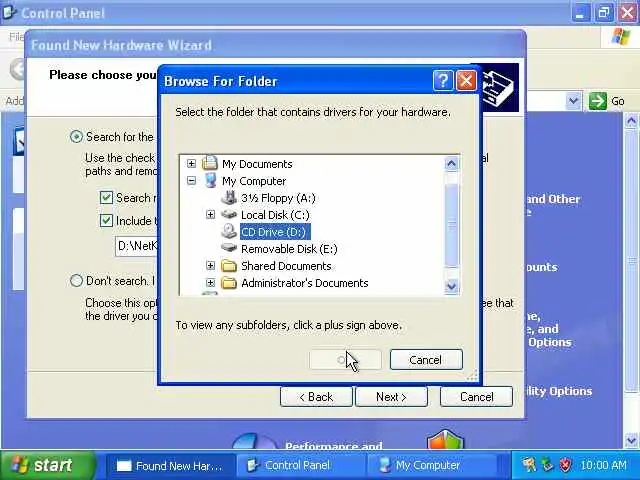Select CD Drive (D:) entry
Image resolution: width=640 pixels, height=480 pixels.
coord(275,232)
